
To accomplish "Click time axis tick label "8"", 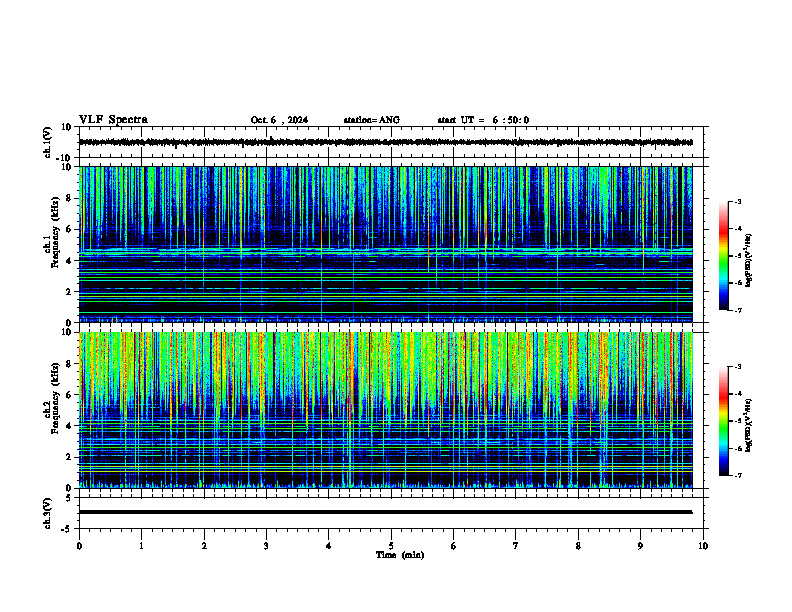I will pyautogui.click(x=578, y=546).
